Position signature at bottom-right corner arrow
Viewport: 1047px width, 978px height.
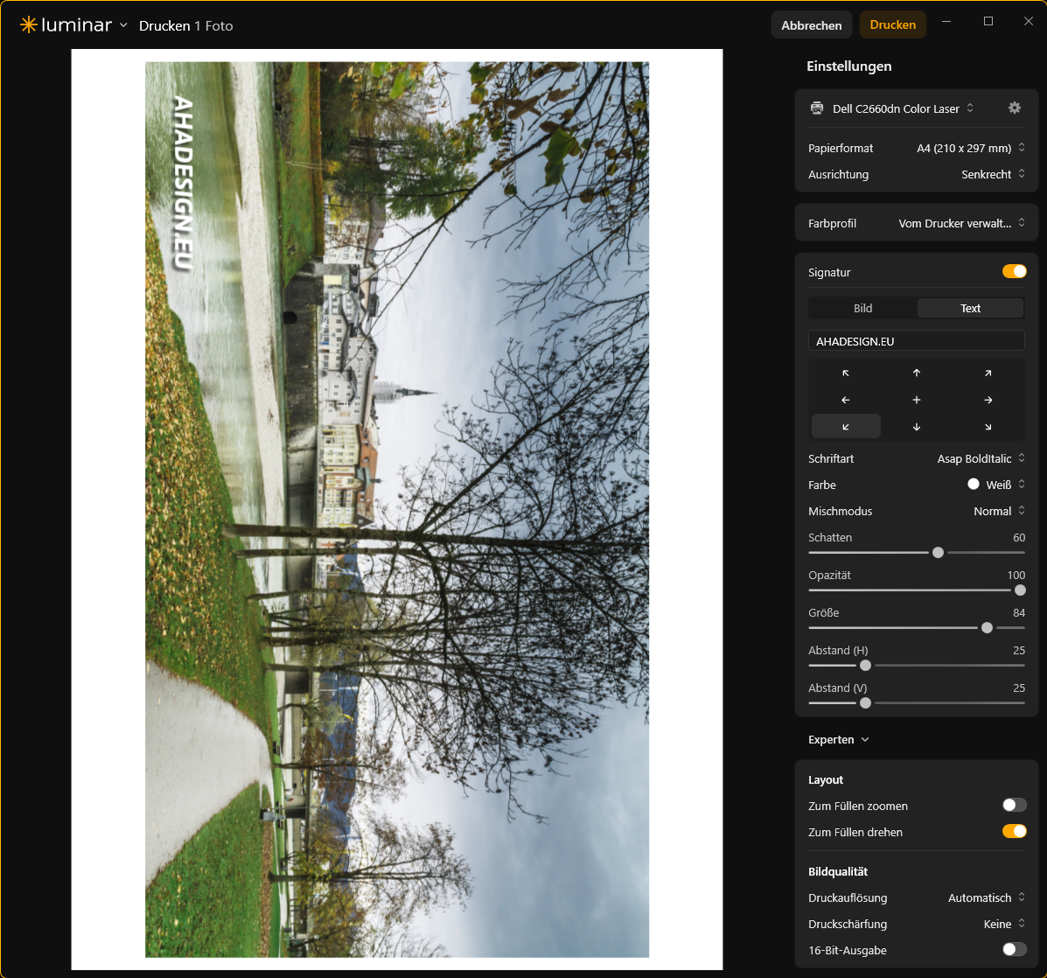tap(988, 427)
